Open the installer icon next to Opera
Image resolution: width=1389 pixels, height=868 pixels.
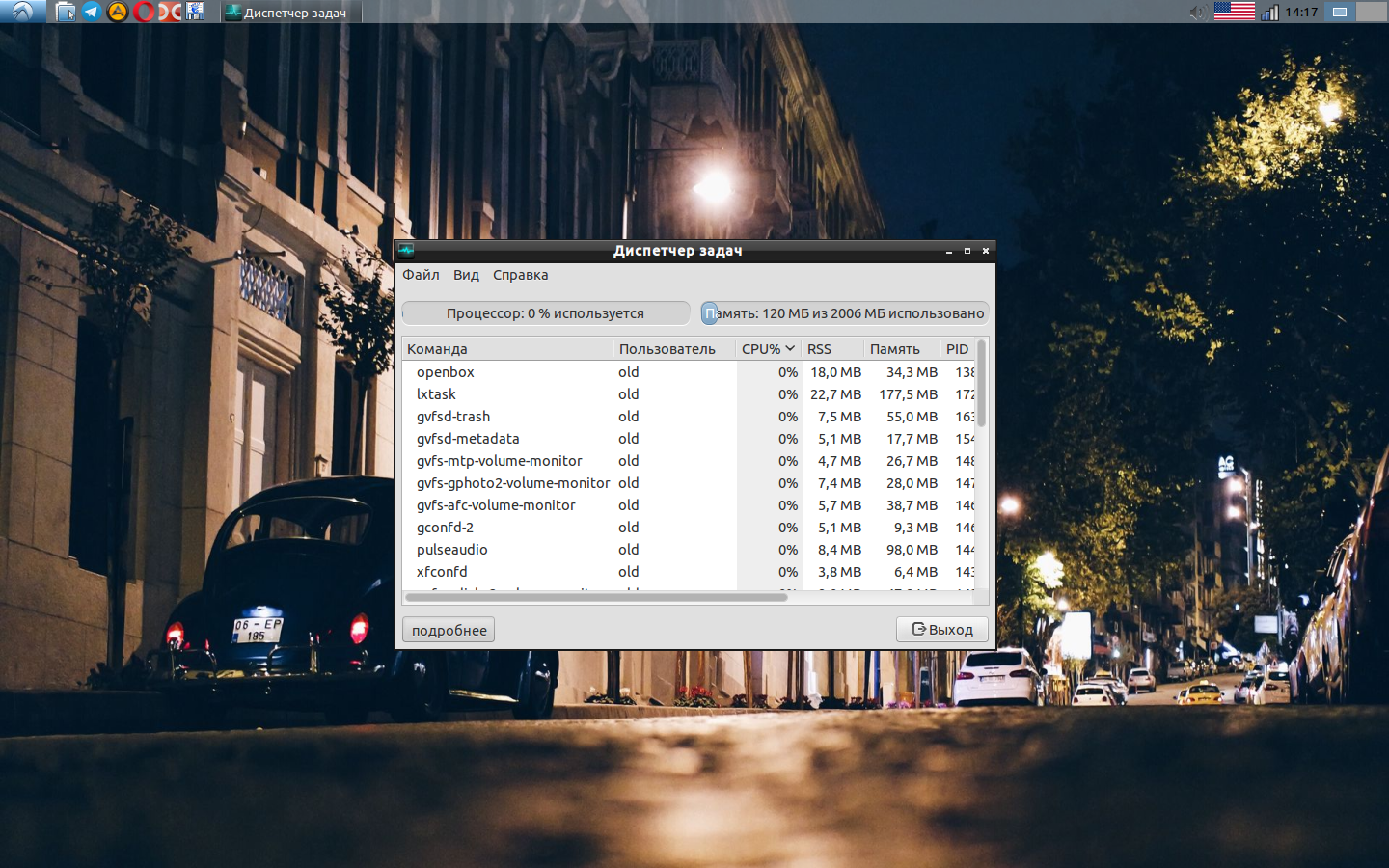click(169, 12)
